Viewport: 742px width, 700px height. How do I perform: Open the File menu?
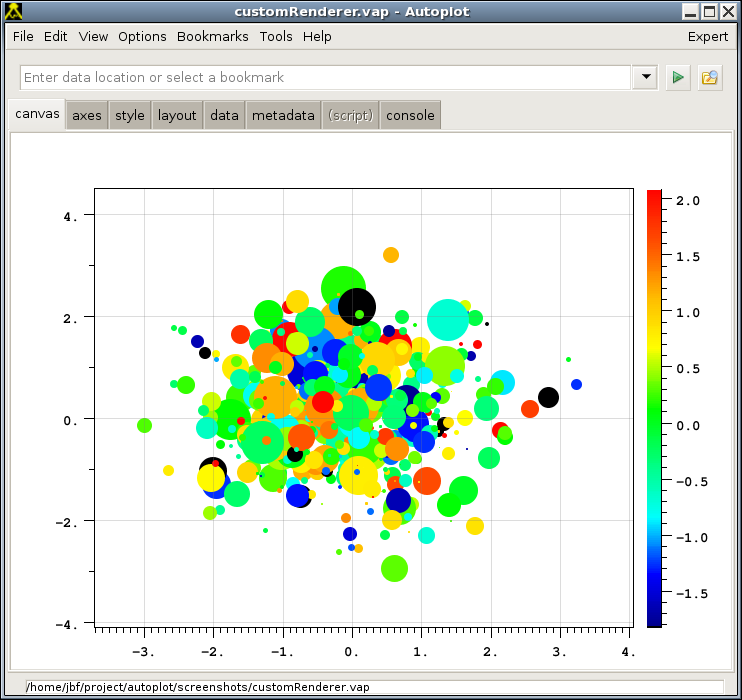pos(23,36)
